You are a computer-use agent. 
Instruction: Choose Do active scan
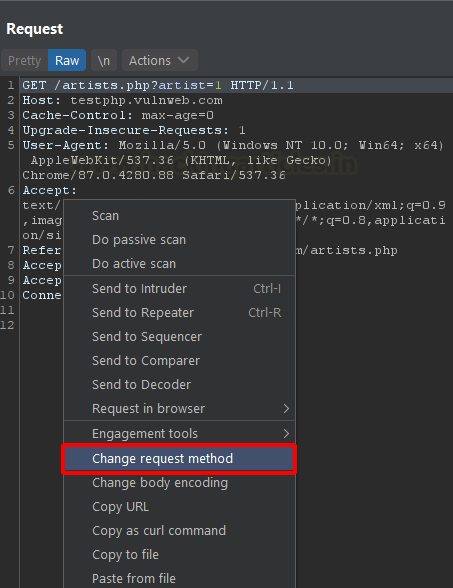pos(179,264)
